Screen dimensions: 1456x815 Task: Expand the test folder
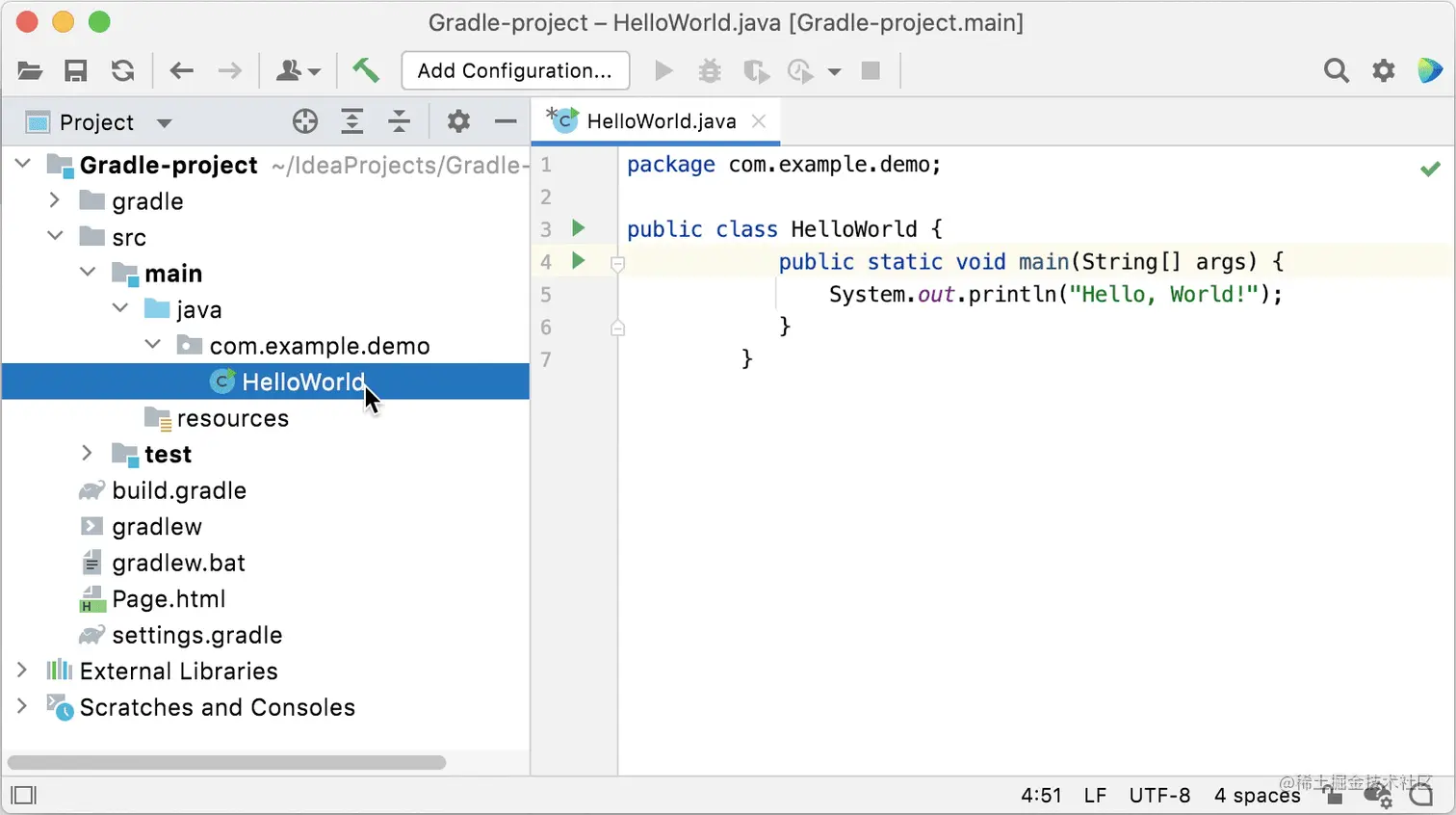pyautogui.click(x=88, y=453)
